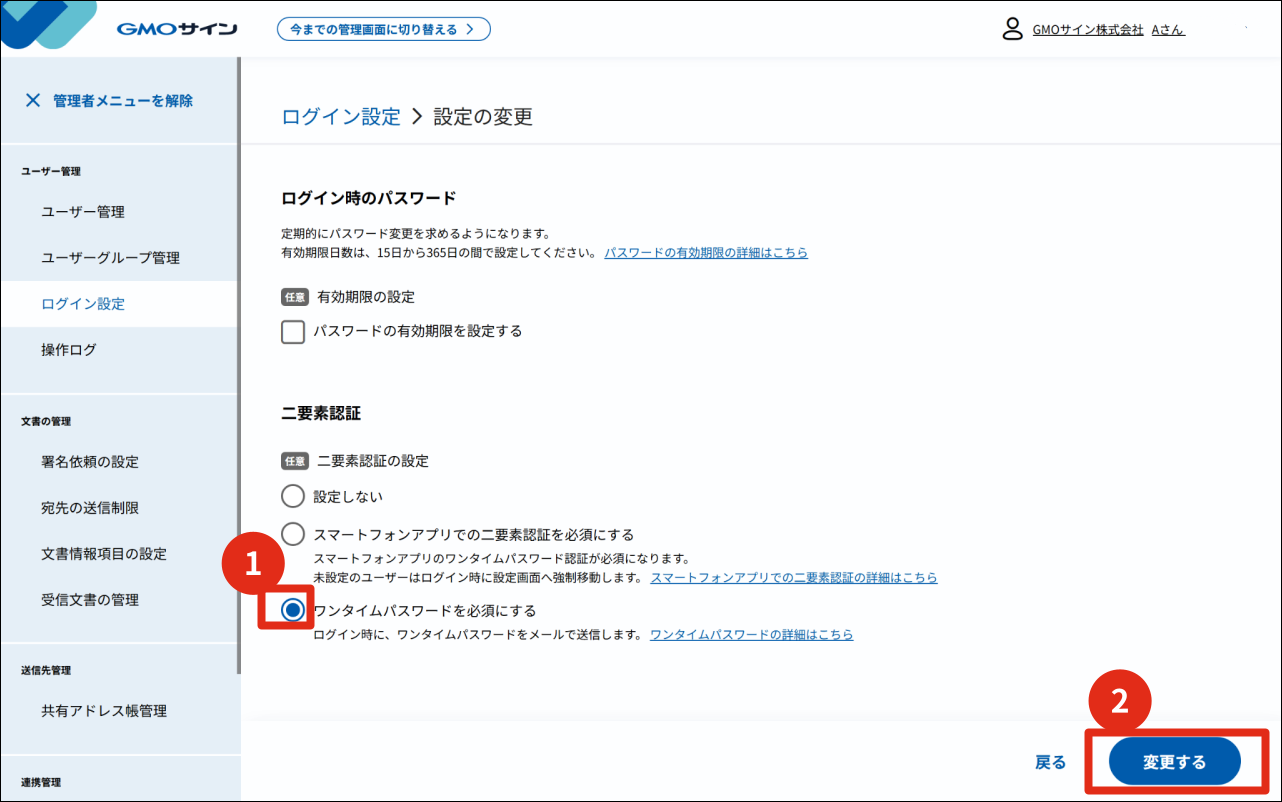
Task: Open ユーザー管理 in the sidebar
Action: tap(83, 212)
